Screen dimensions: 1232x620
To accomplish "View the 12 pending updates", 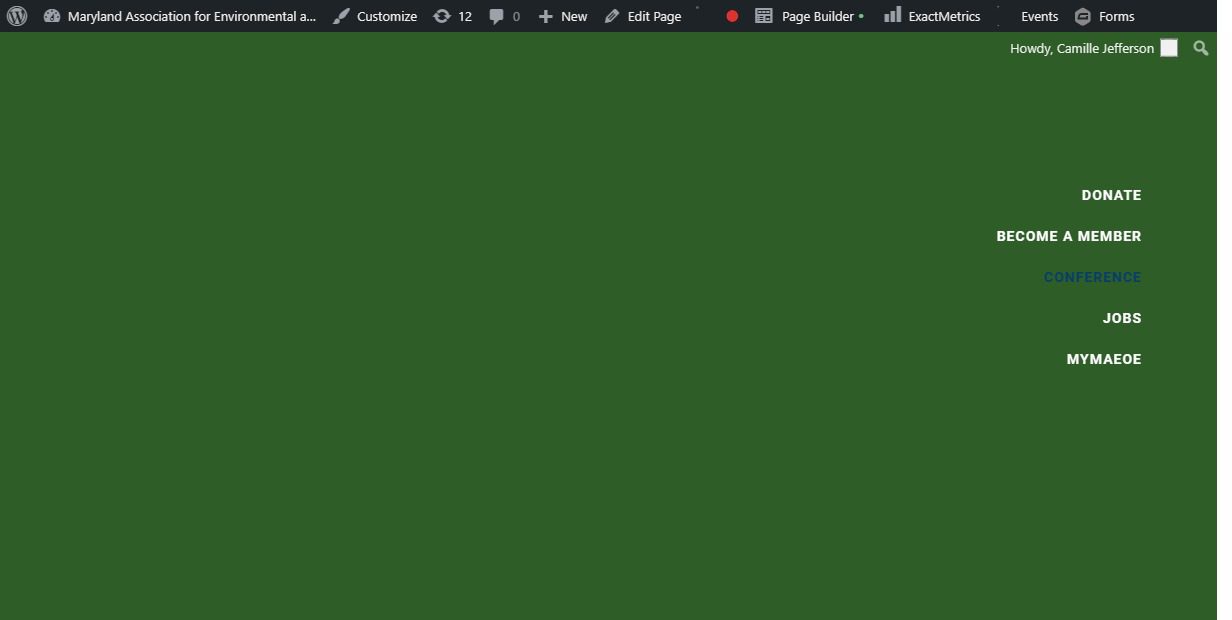I will point(452,16).
